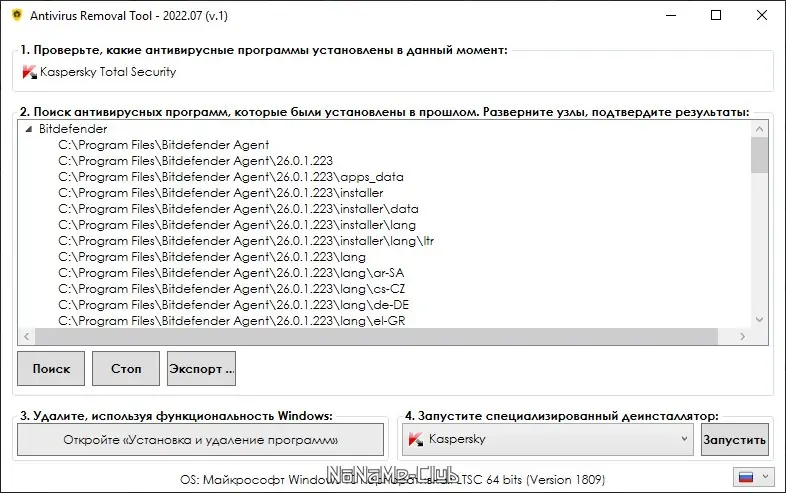Screen dimensions: 786x493
Task: Select the Bitdefender Agent root folder path
Action: pyautogui.click(x=163, y=145)
